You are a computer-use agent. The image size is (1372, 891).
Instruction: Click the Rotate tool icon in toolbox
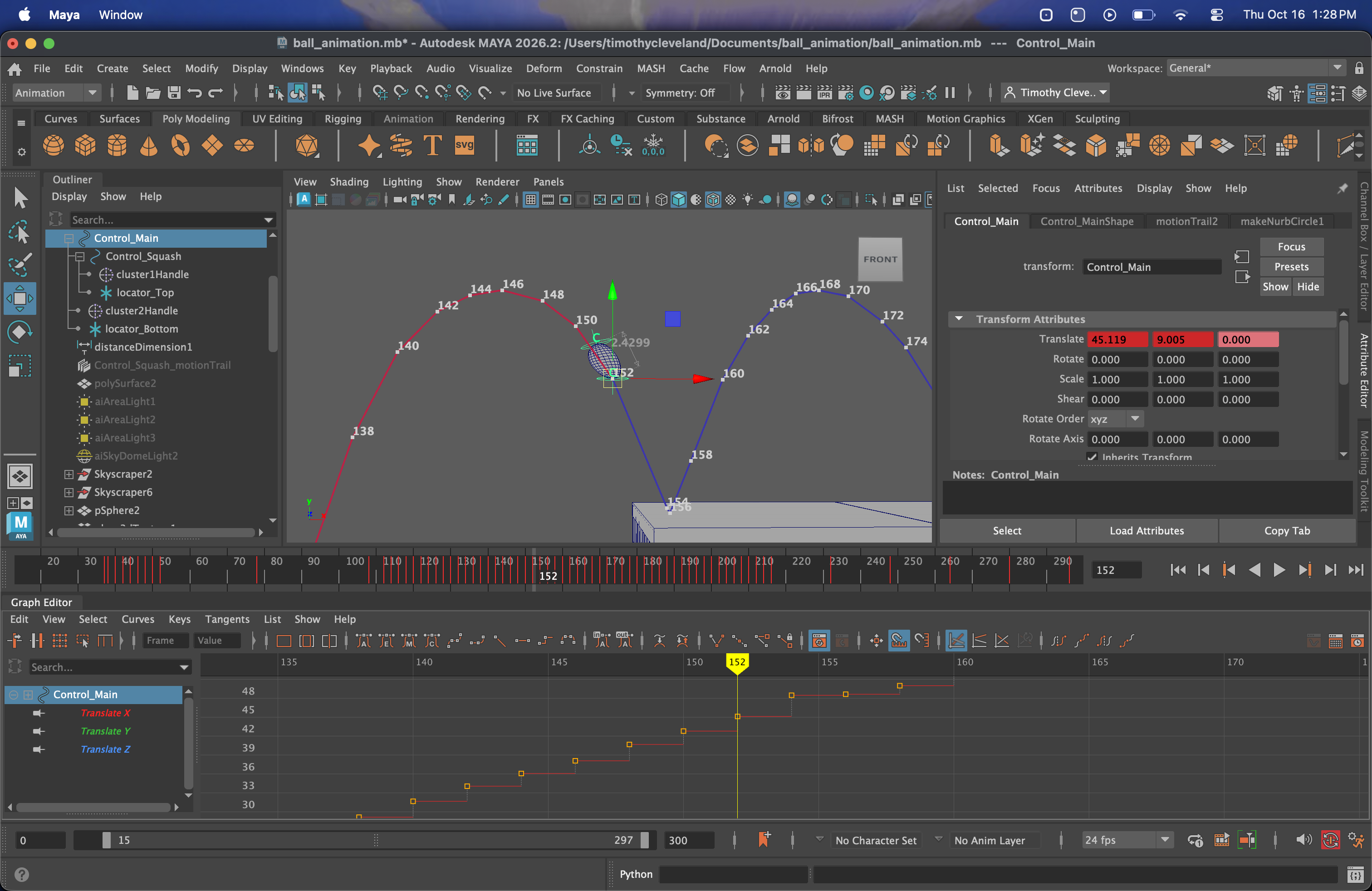tap(20, 332)
